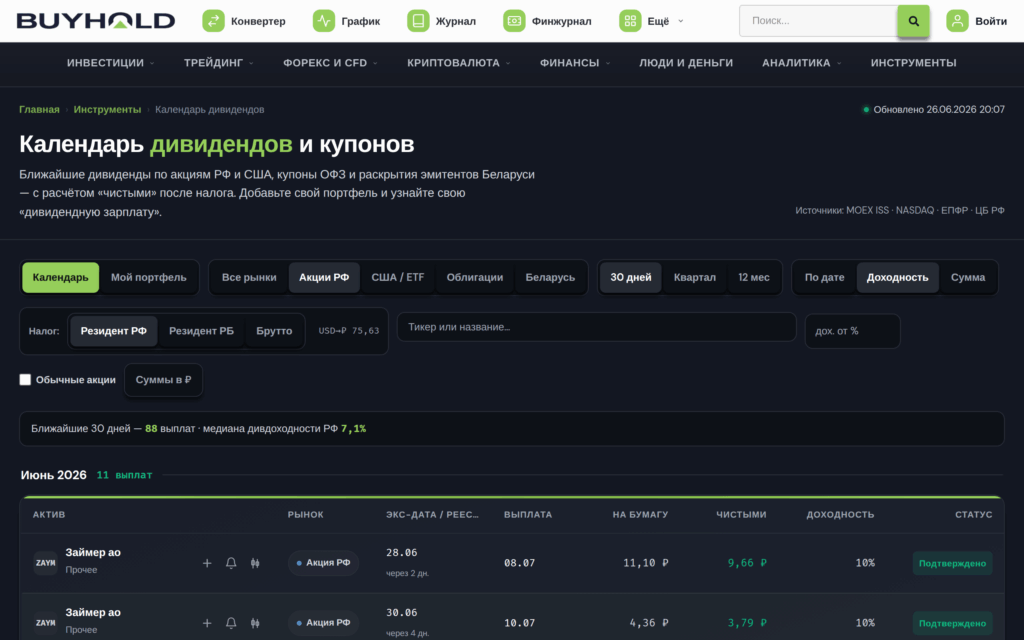This screenshot has height=640, width=1024.
Task: Click the Войти user avatar icon
Action: click(957, 21)
